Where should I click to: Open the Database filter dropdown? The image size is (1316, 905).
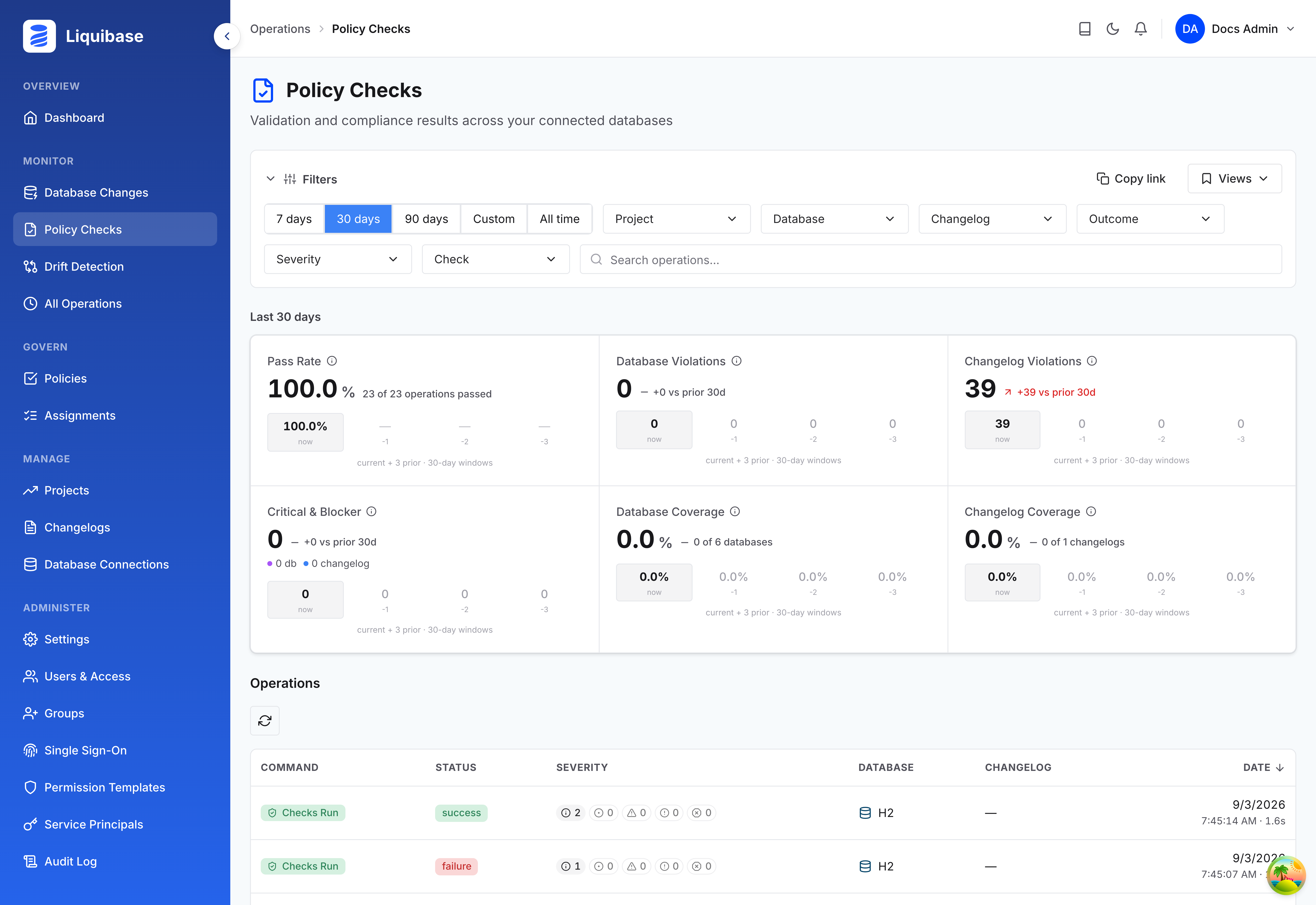pyautogui.click(x=834, y=219)
